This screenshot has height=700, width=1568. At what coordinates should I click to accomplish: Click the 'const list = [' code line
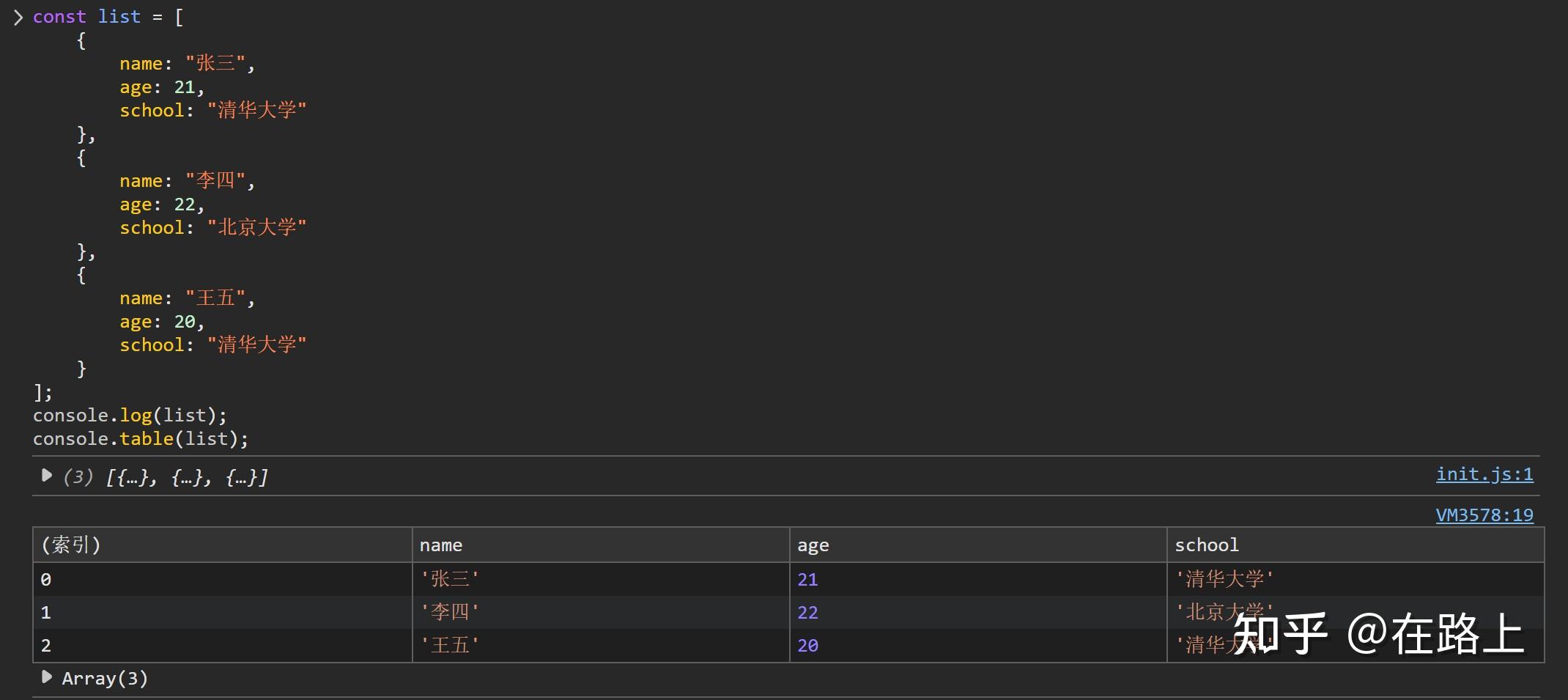(108, 17)
